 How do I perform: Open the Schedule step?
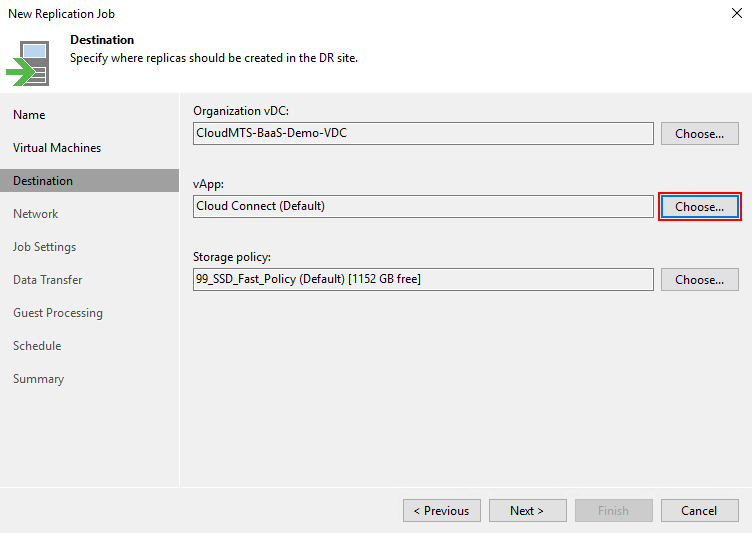37,346
